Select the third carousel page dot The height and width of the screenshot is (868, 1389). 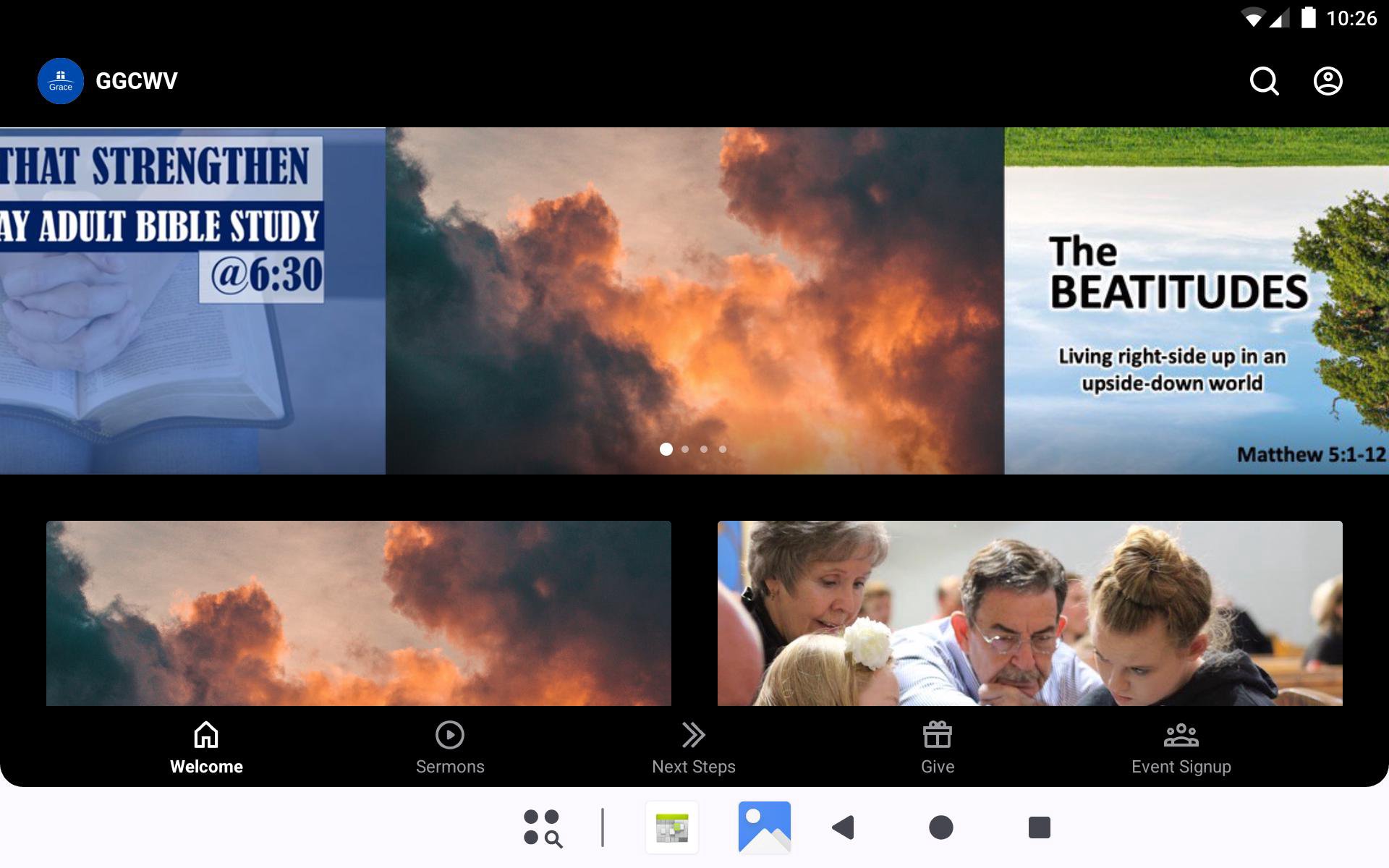(x=704, y=449)
